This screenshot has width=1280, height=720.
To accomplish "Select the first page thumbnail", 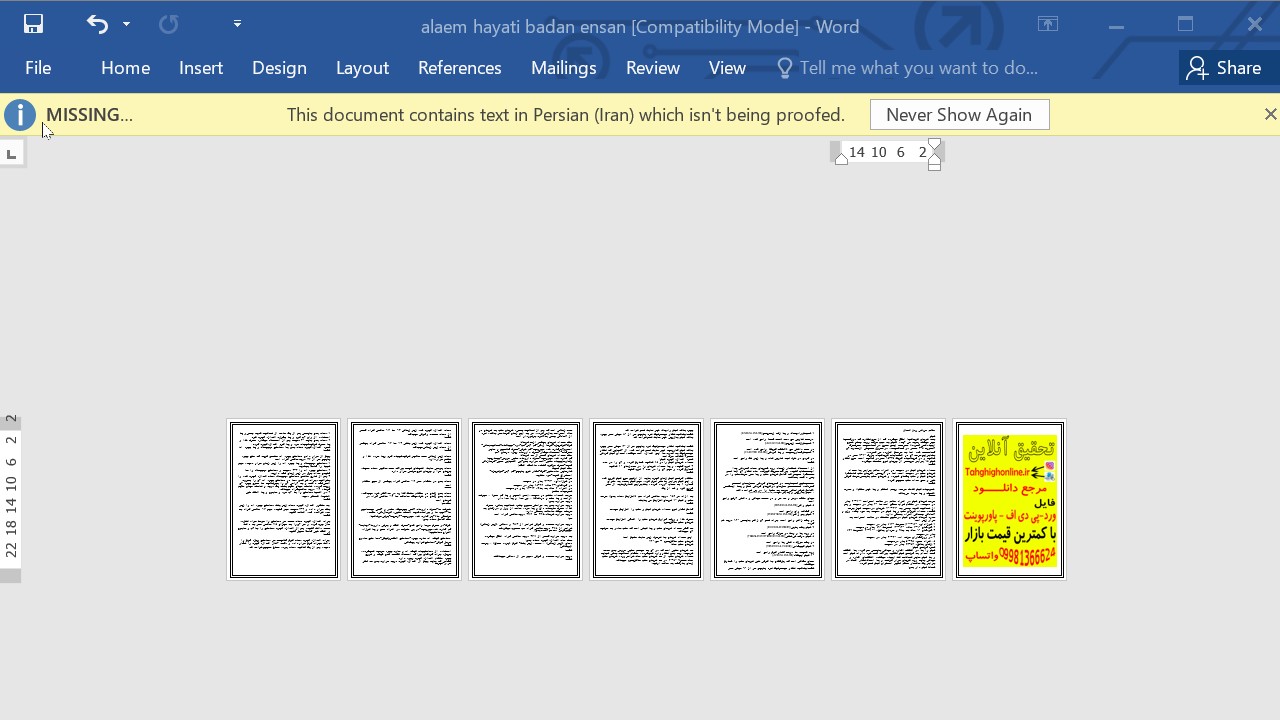I will click(284, 500).
